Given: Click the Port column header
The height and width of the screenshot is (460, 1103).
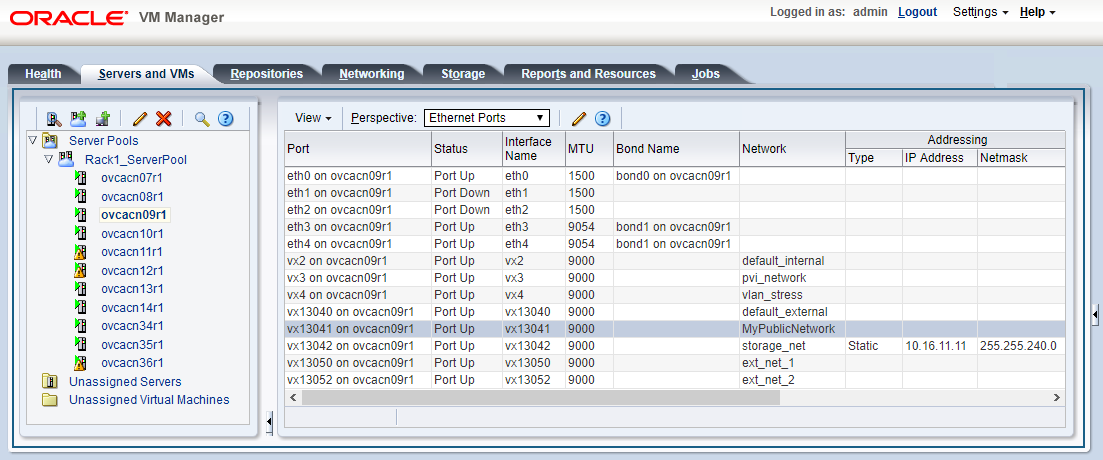Looking at the screenshot, I should tap(358, 149).
